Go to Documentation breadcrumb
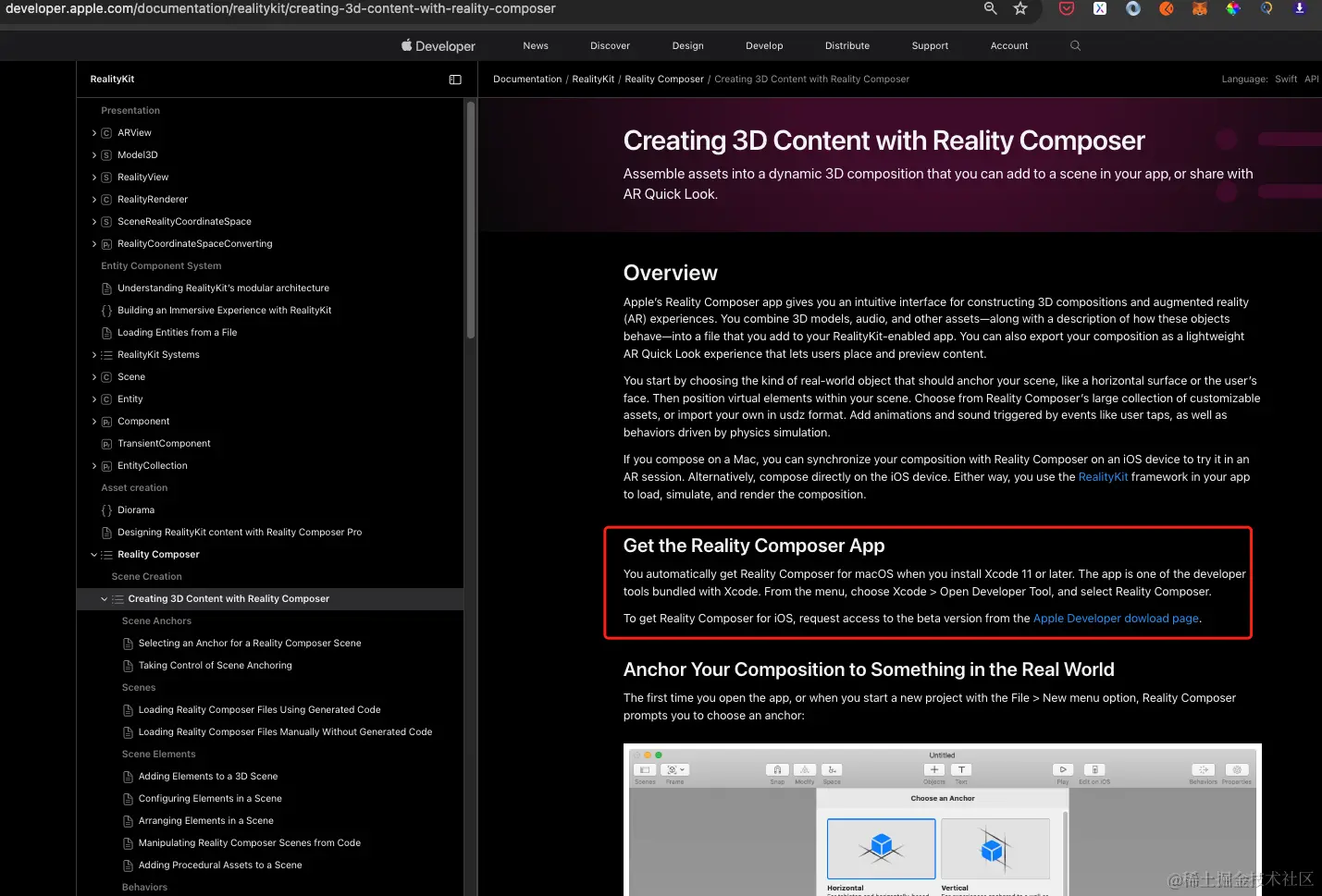This screenshot has height=896, width=1322. point(527,80)
